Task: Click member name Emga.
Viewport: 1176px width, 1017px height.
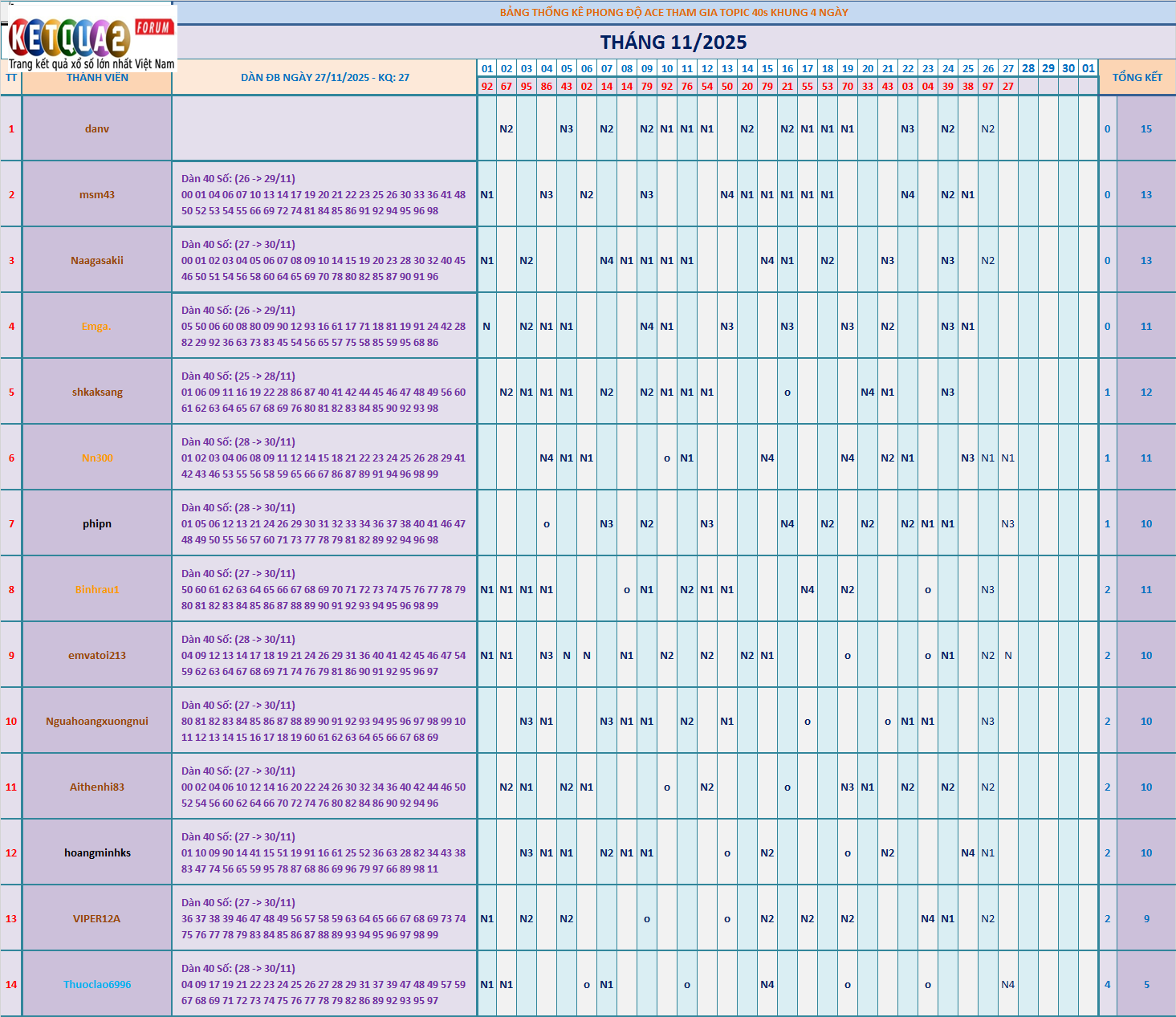Action: pos(97,326)
